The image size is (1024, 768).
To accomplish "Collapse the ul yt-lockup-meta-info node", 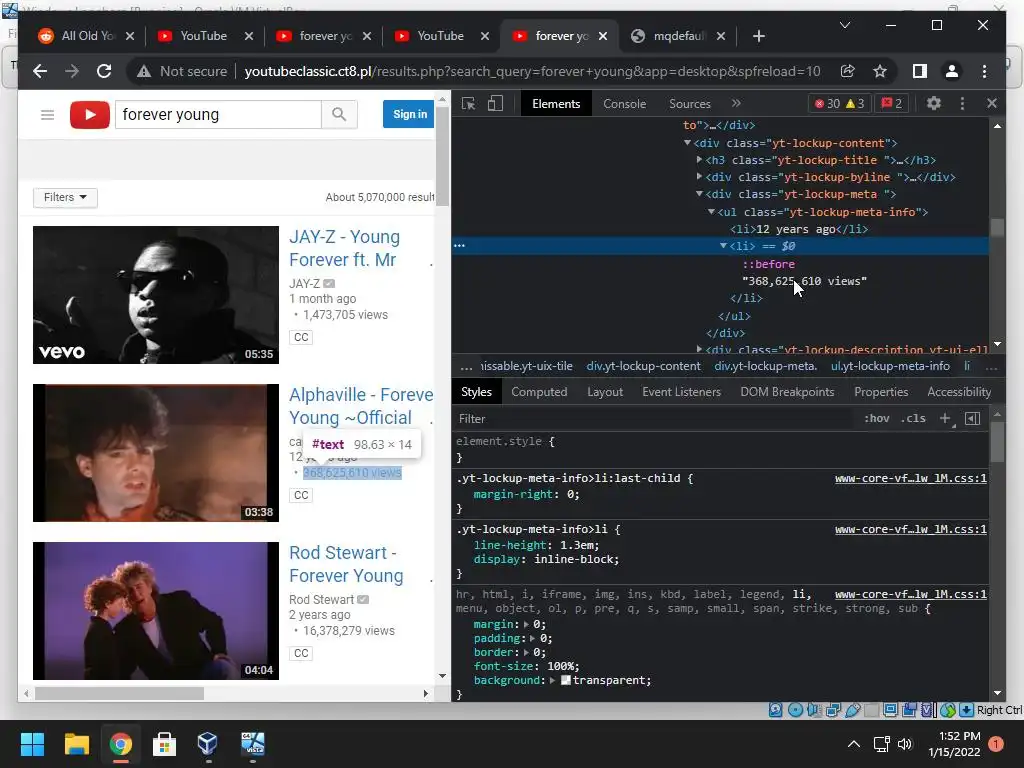I will pyautogui.click(x=711, y=212).
